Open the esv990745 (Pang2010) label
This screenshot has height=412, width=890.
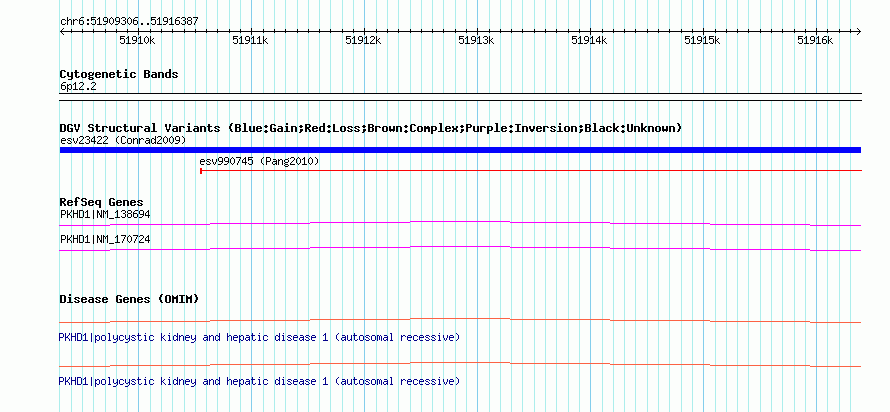click(x=259, y=161)
